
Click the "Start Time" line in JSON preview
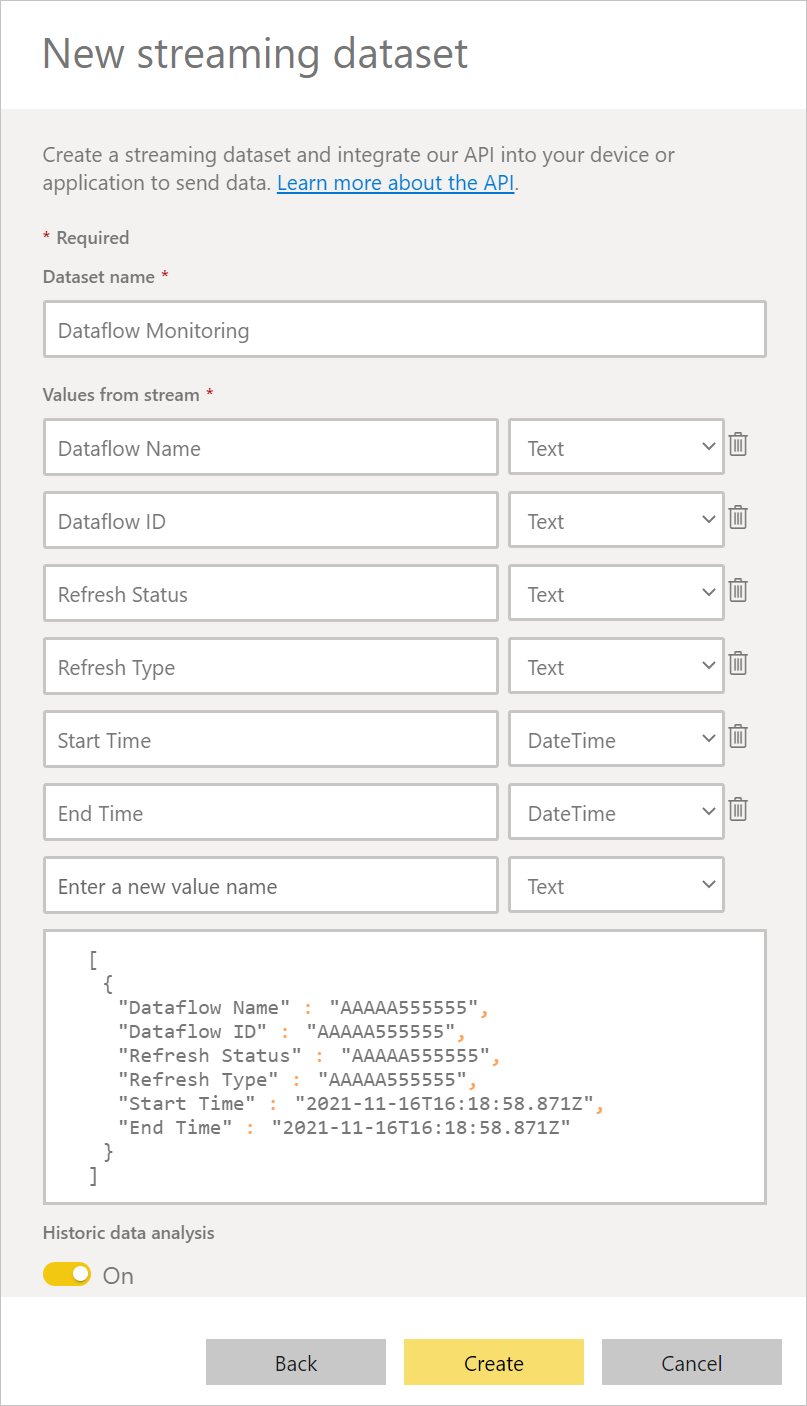362,1104
